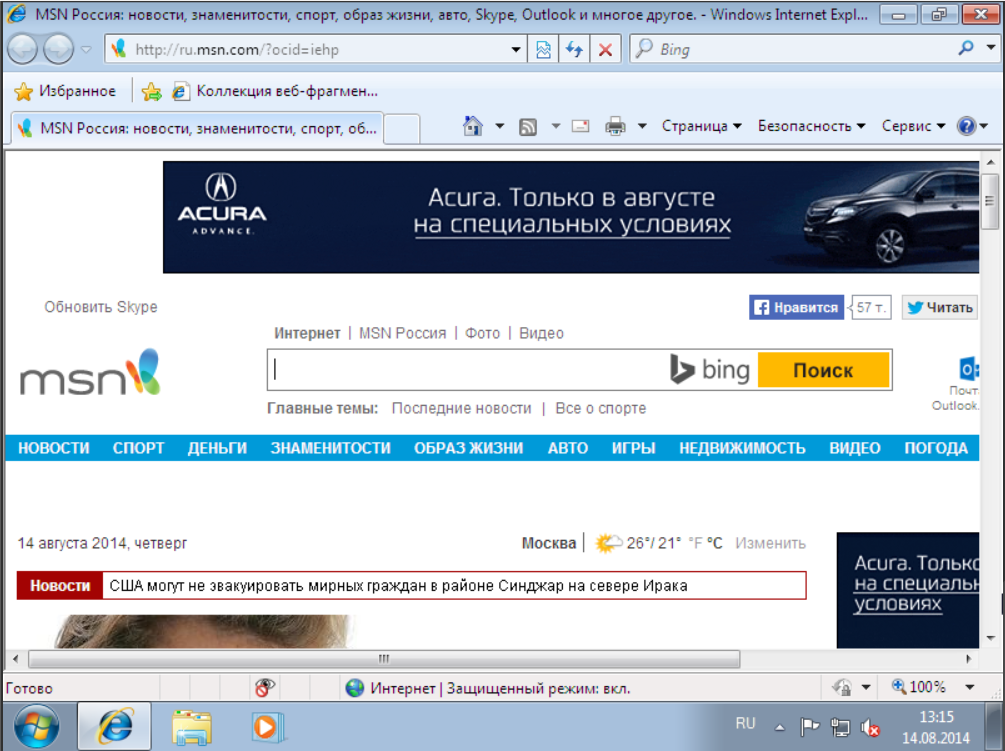Viewport: 1005px width, 751px height.
Task: Click the Print icon in command bar
Action: pyautogui.click(x=615, y=126)
